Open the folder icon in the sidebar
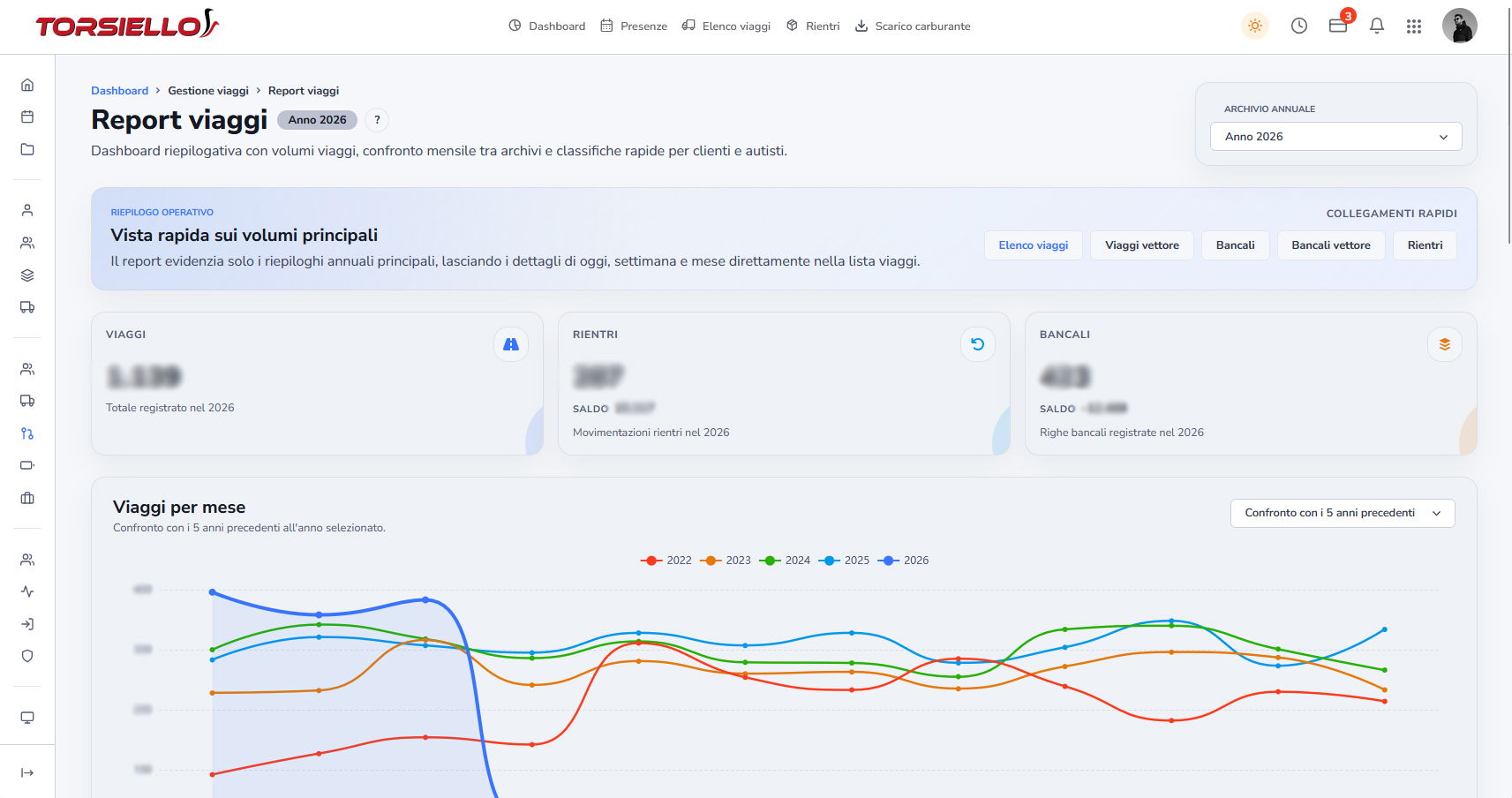 27,149
